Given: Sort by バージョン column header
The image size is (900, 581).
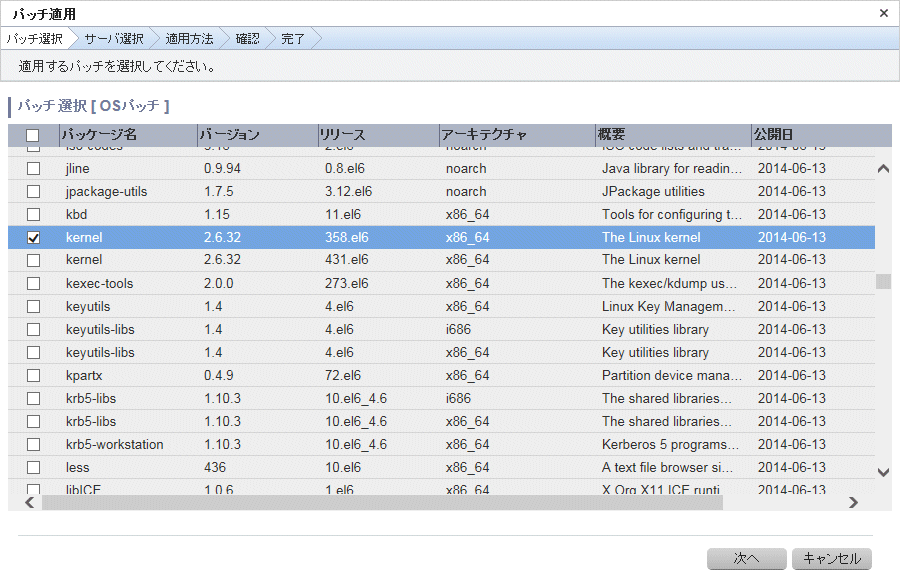Looking at the screenshot, I should 258,135.
